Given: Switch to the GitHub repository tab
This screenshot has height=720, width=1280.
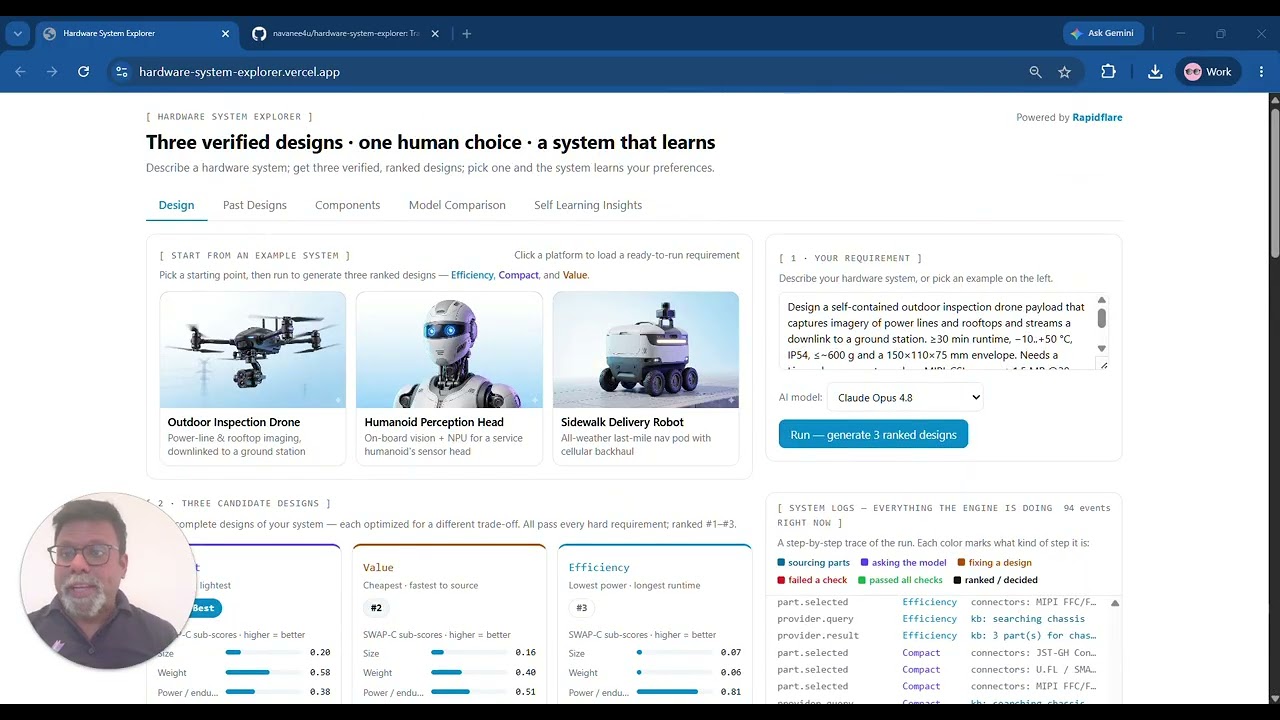Looking at the screenshot, I should pyautogui.click(x=344, y=33).
